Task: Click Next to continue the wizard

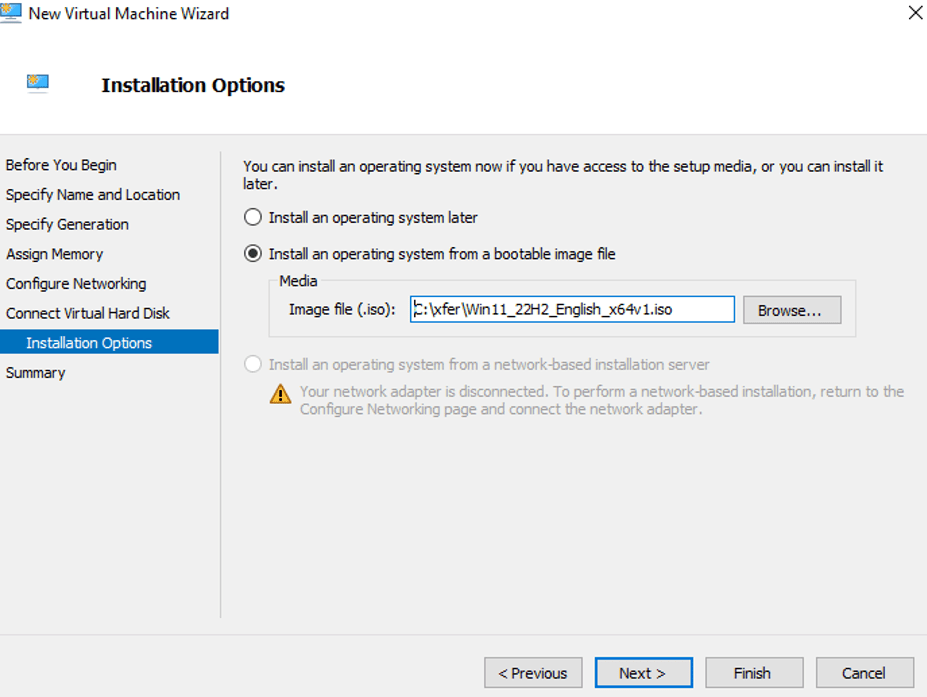Action: [x=641, y=673]
